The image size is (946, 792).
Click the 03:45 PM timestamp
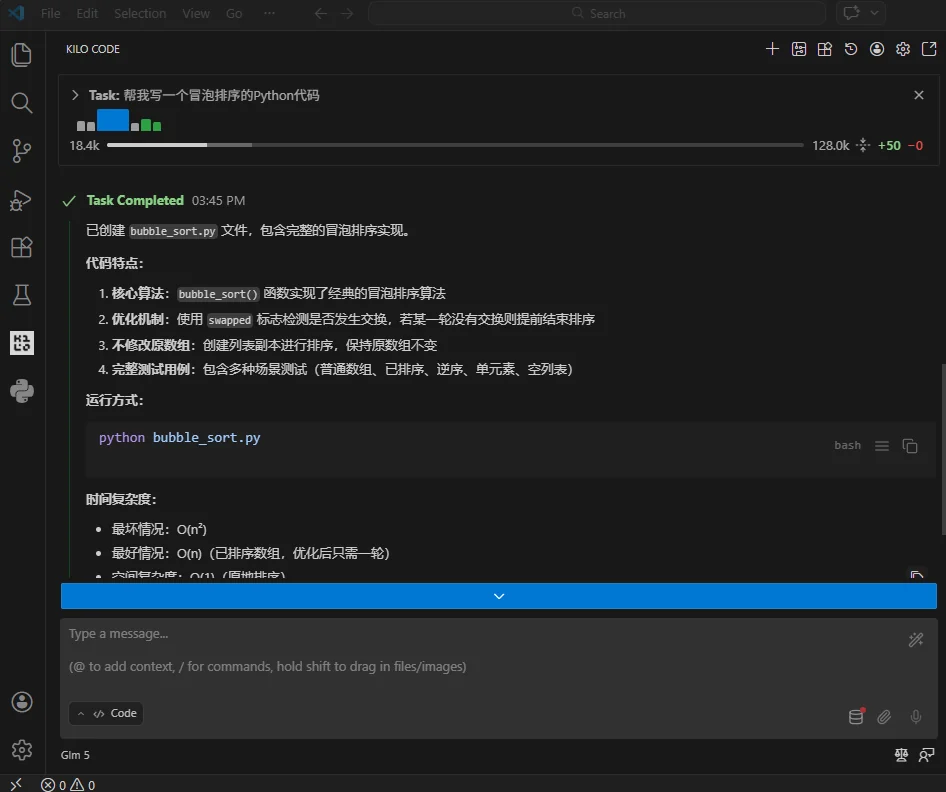[x=218, y=200]
